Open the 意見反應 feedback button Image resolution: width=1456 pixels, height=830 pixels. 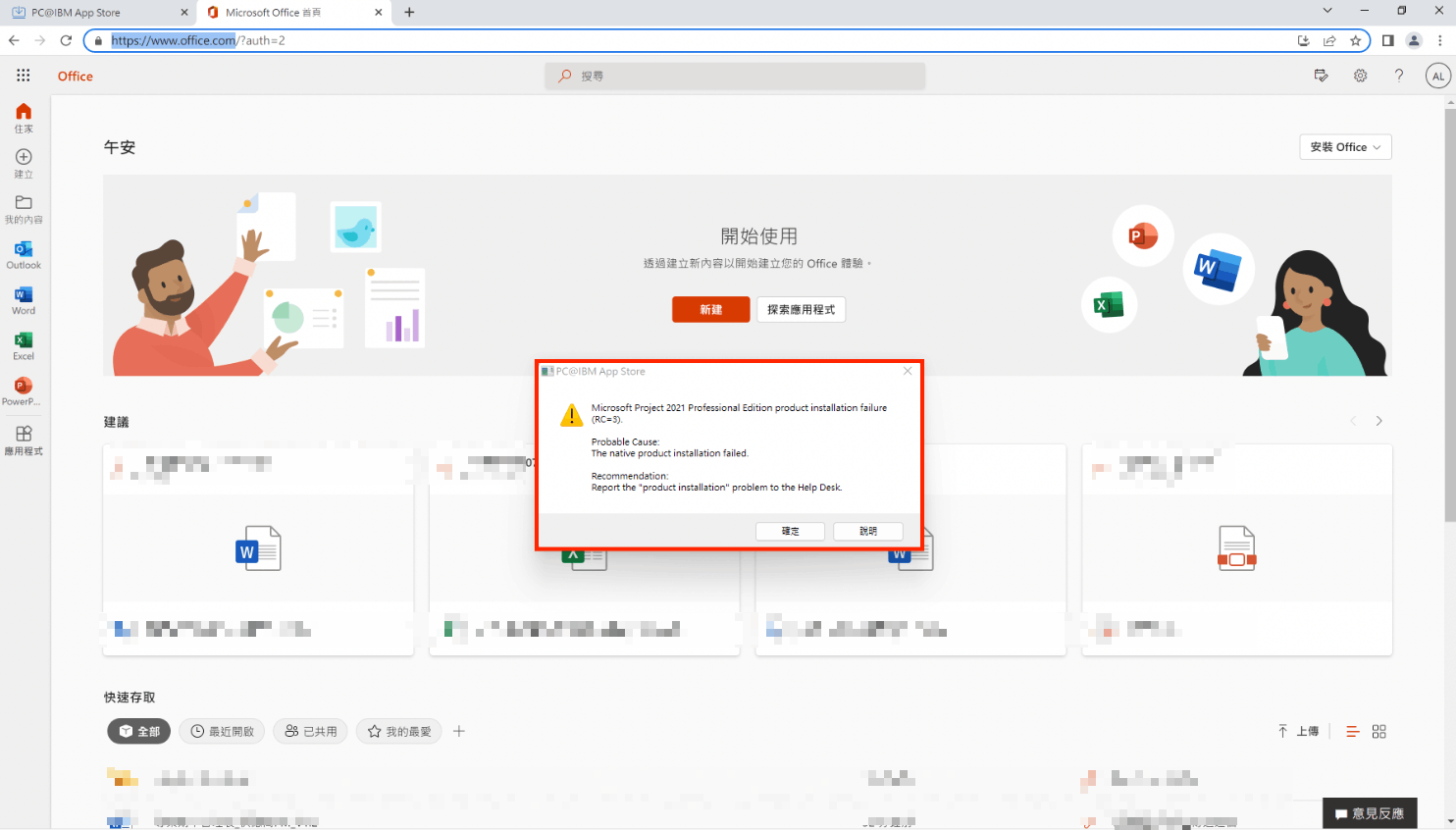coord(1370,813)
